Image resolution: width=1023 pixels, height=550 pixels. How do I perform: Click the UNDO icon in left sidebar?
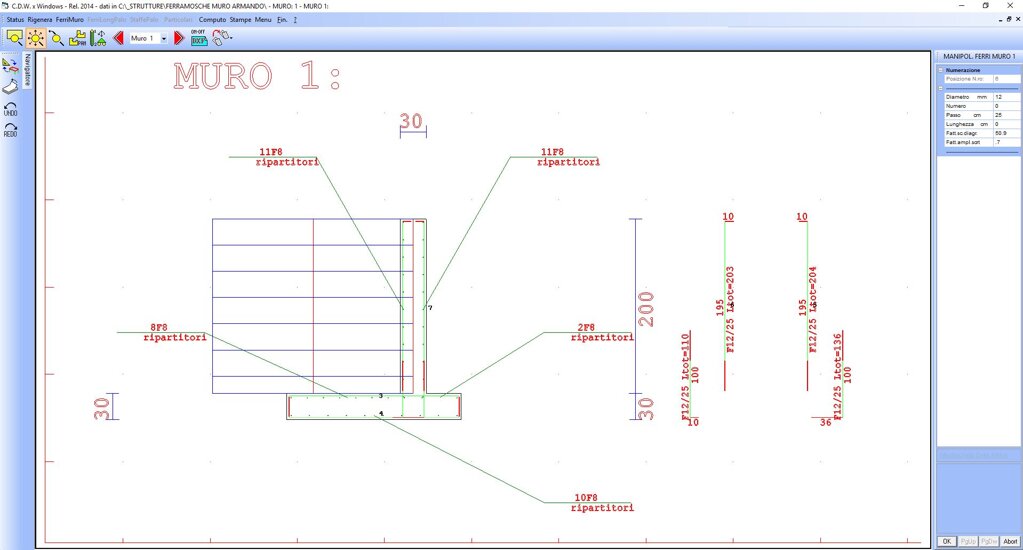(11, 108)
